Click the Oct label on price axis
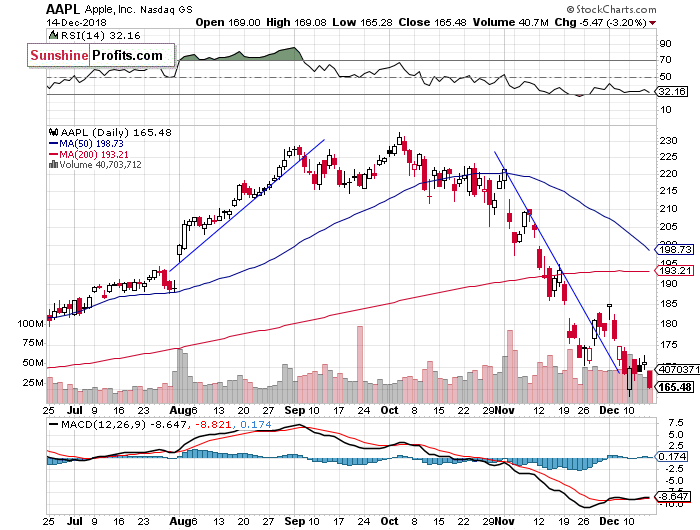The image size is (700, 530). [x=390, y=410]
